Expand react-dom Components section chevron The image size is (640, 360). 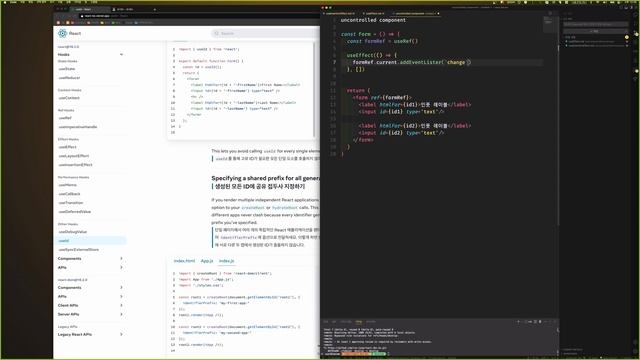click(x=121, y=288)
